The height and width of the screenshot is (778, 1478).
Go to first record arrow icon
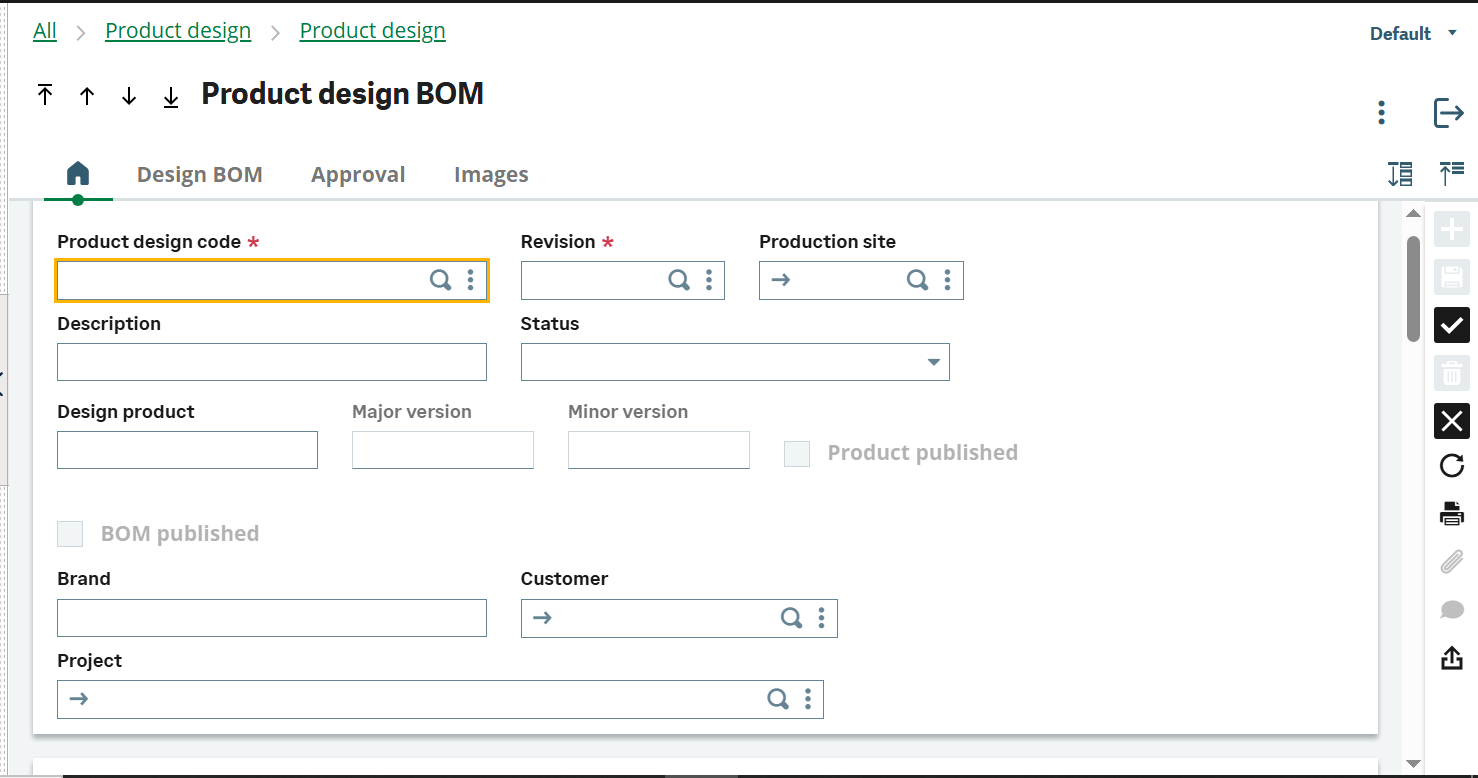(x=45, y=95)
